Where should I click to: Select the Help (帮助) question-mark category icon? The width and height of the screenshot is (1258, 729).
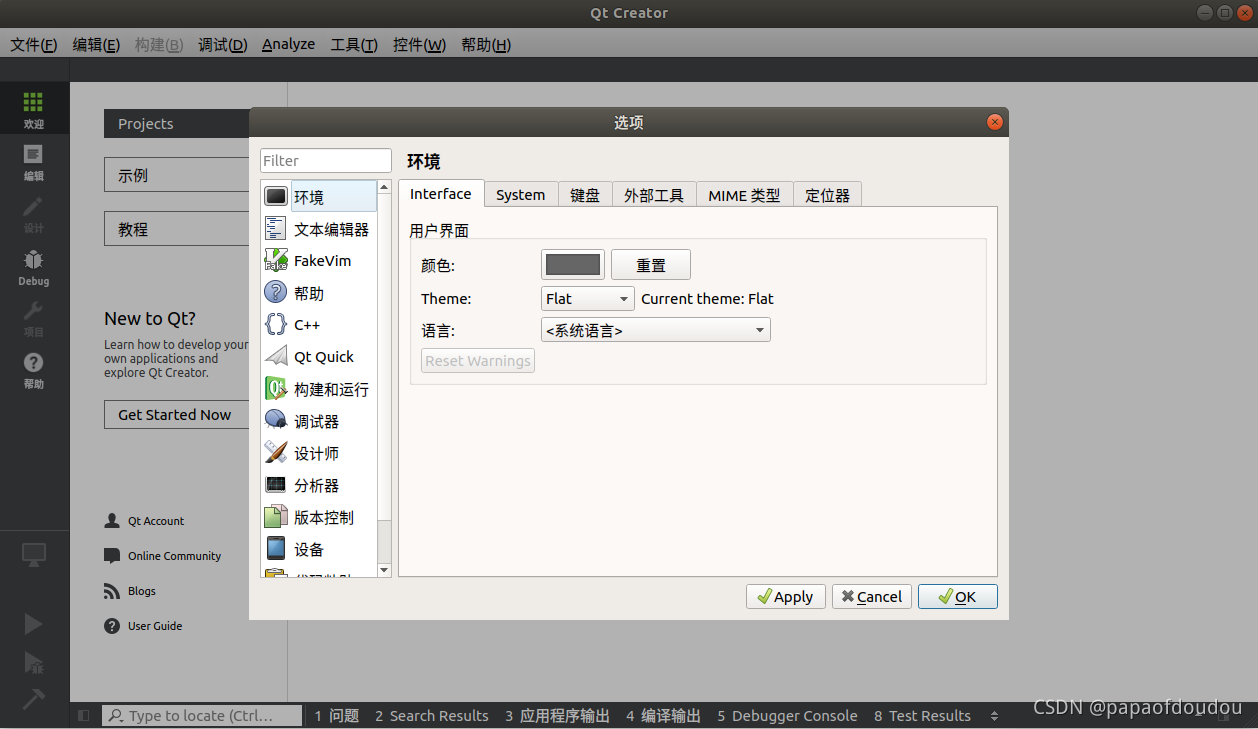coord(276,293)
